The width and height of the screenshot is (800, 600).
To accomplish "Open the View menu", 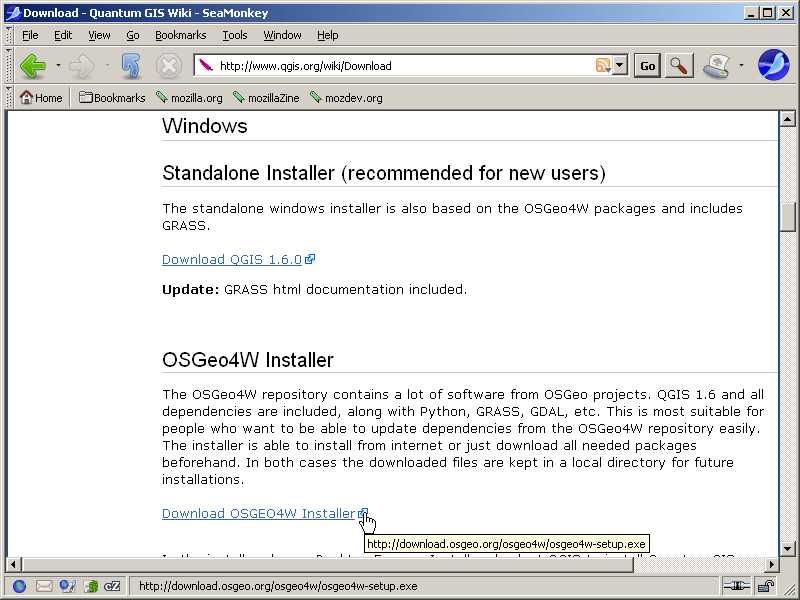I will click(x=99, y=35).
